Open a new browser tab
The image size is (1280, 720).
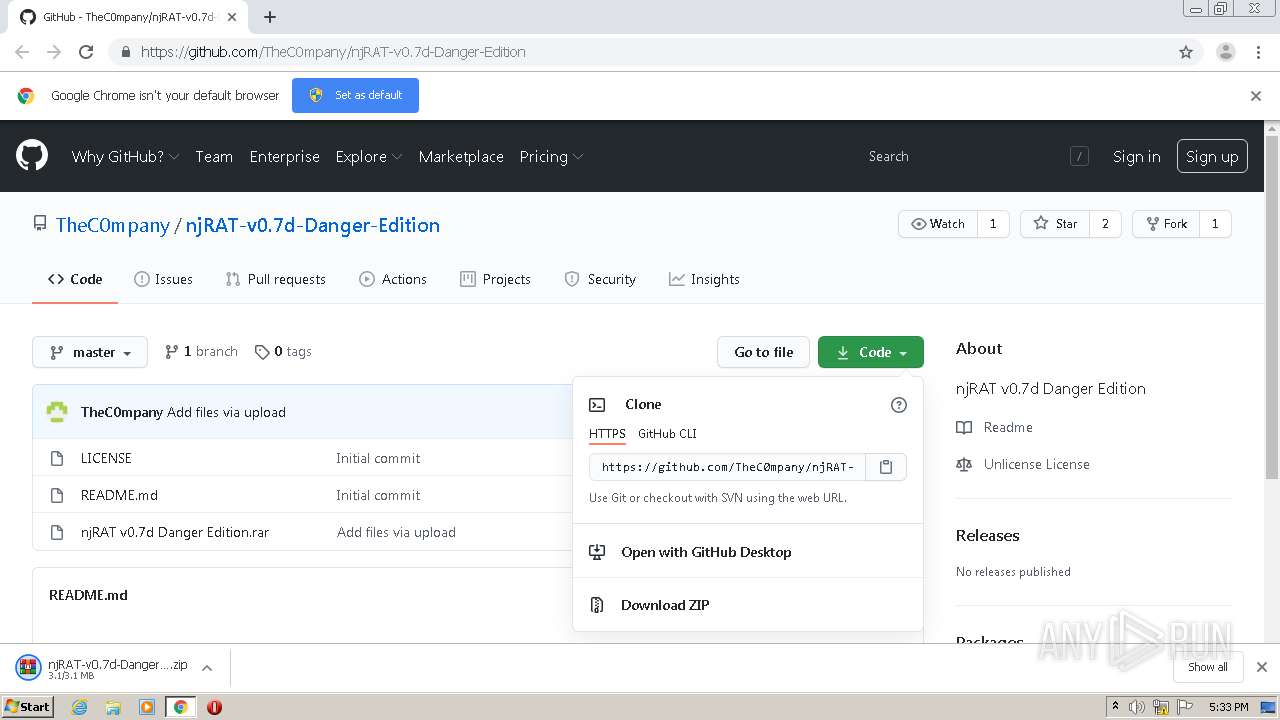(269, 17)
